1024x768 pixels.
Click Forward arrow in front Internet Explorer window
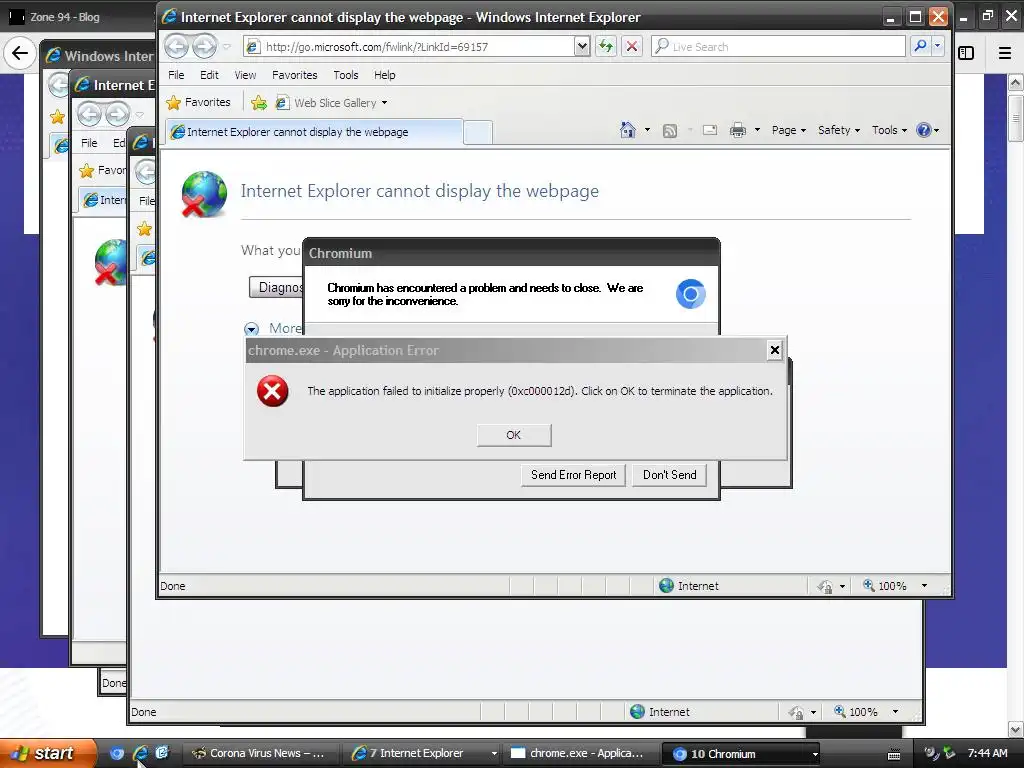tap(204, 46)
